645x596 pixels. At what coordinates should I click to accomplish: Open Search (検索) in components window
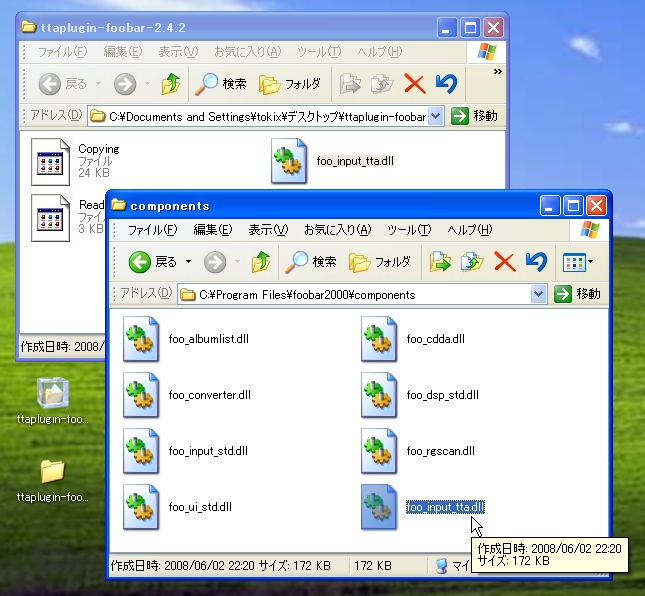(311, 262)
